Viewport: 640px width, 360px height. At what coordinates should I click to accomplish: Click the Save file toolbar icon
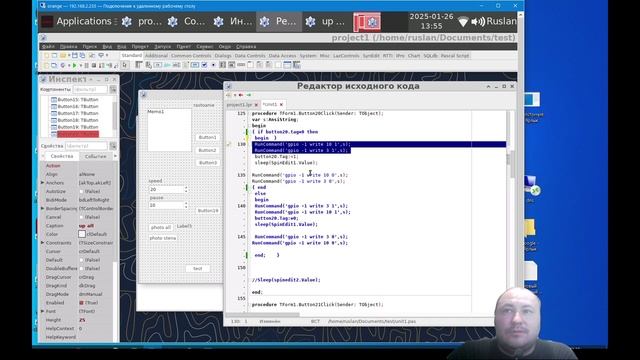75,55
